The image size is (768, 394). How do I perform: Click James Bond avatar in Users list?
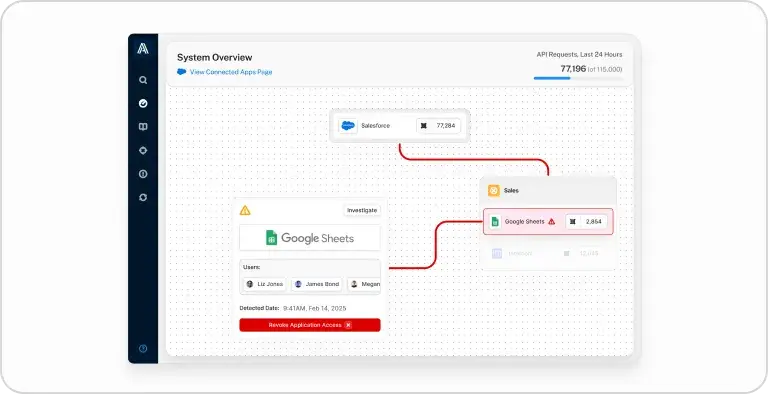[298, 284]
